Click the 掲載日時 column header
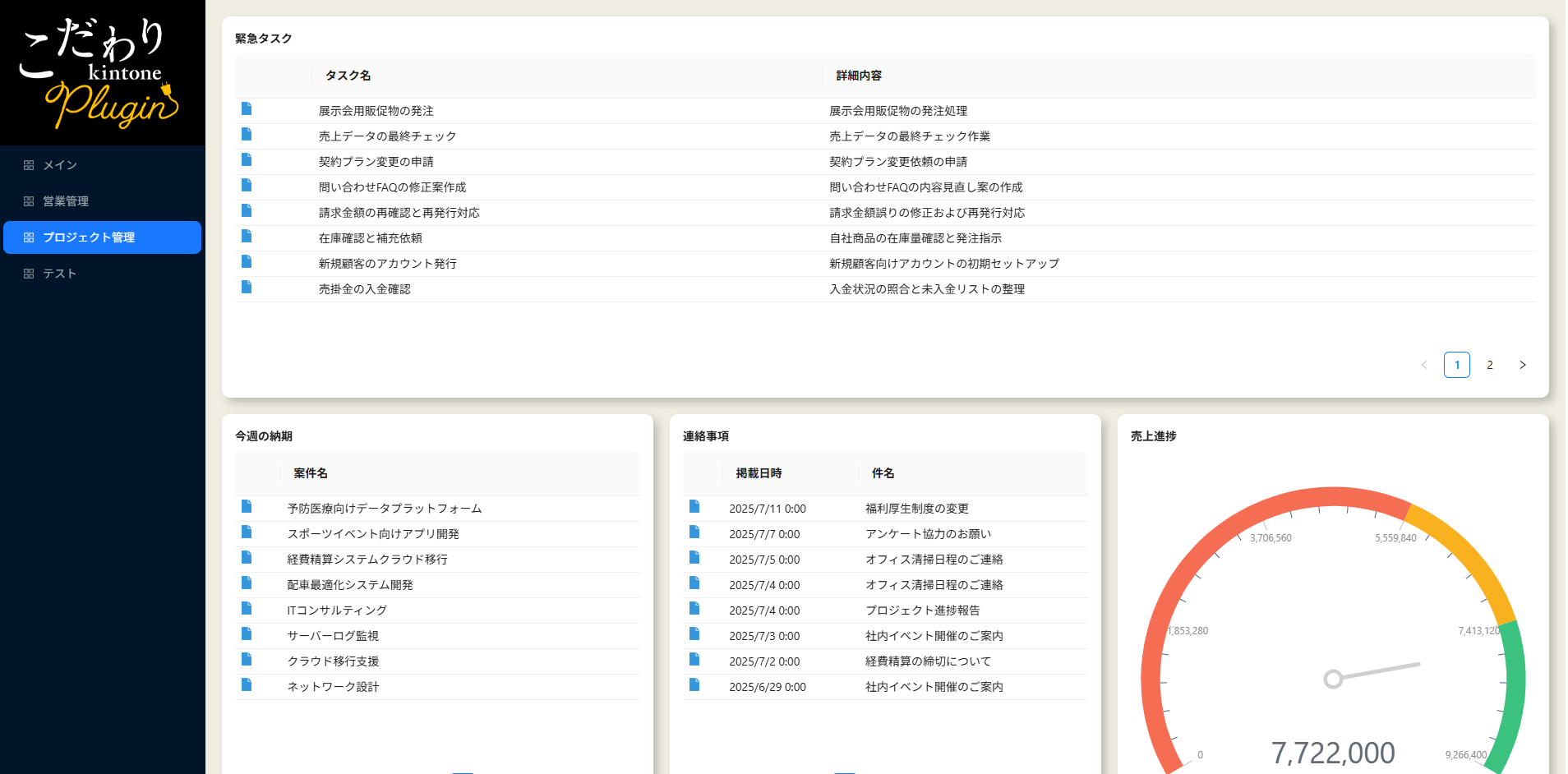The height and width of the screenshot is (774, 1568). coord(758,473)
